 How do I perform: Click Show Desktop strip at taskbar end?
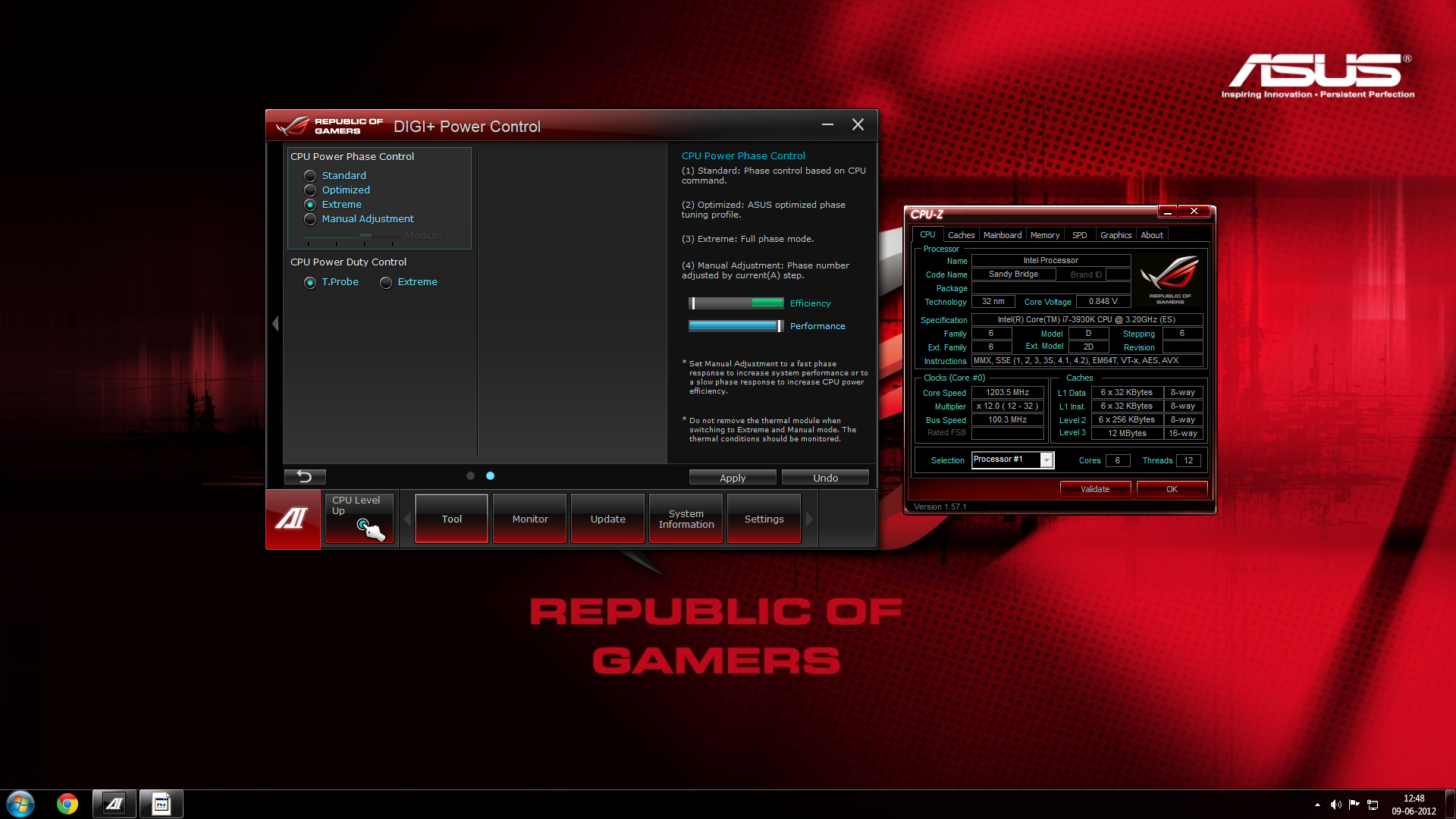1450,804
